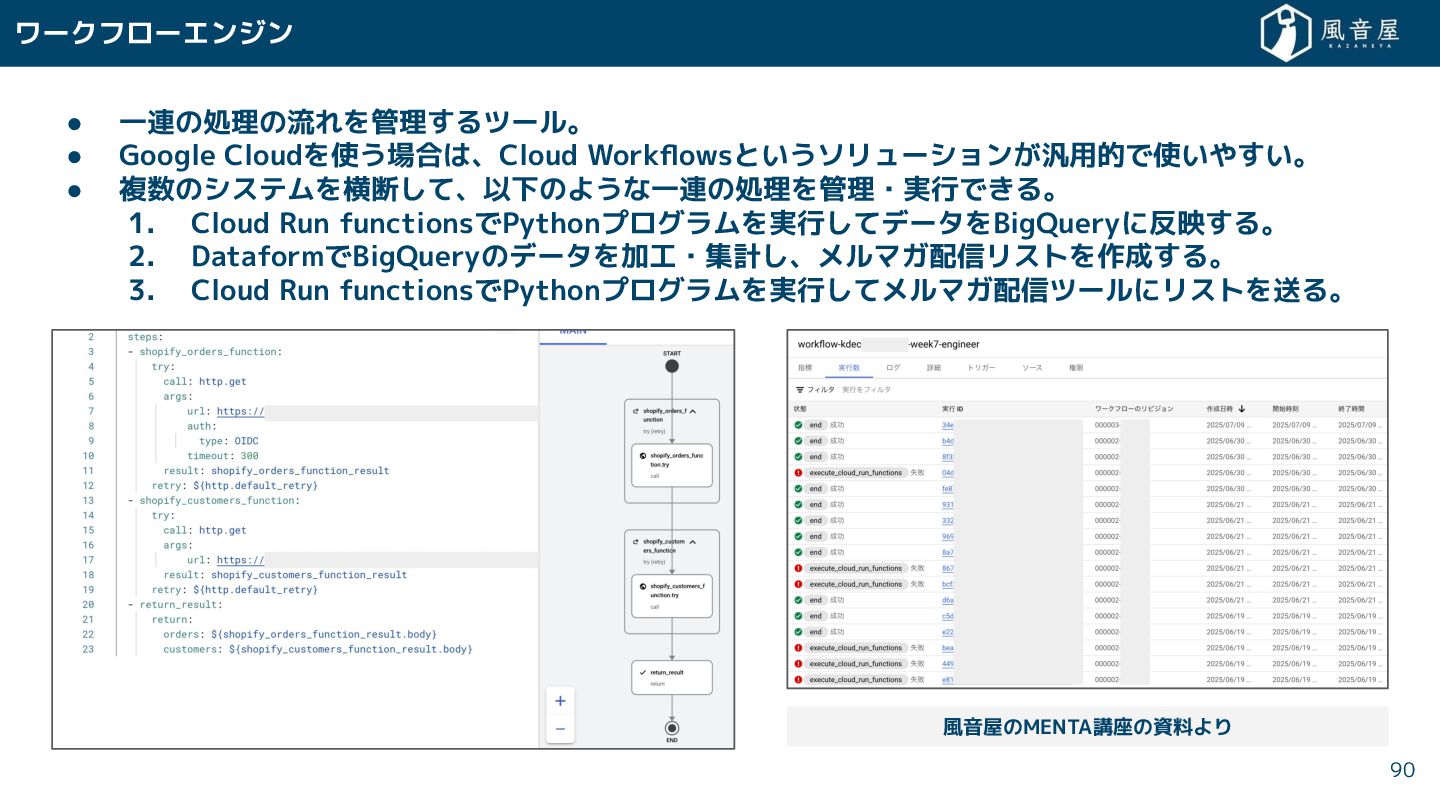
Task: Zoom out the workflow diagram with minus button
Action: pos(560,729)
